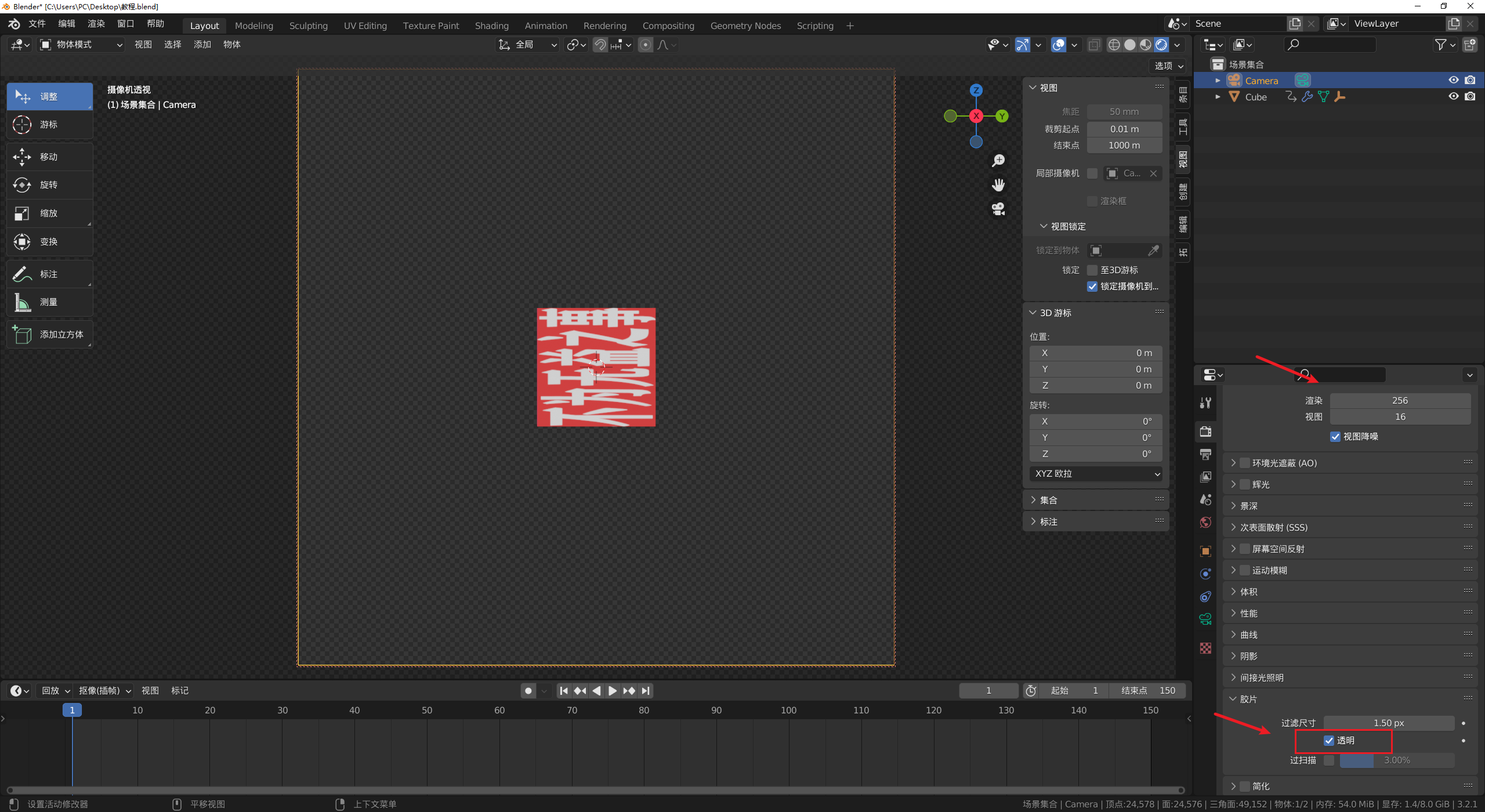Open World properties globe icon

(x=1205, y=523)
